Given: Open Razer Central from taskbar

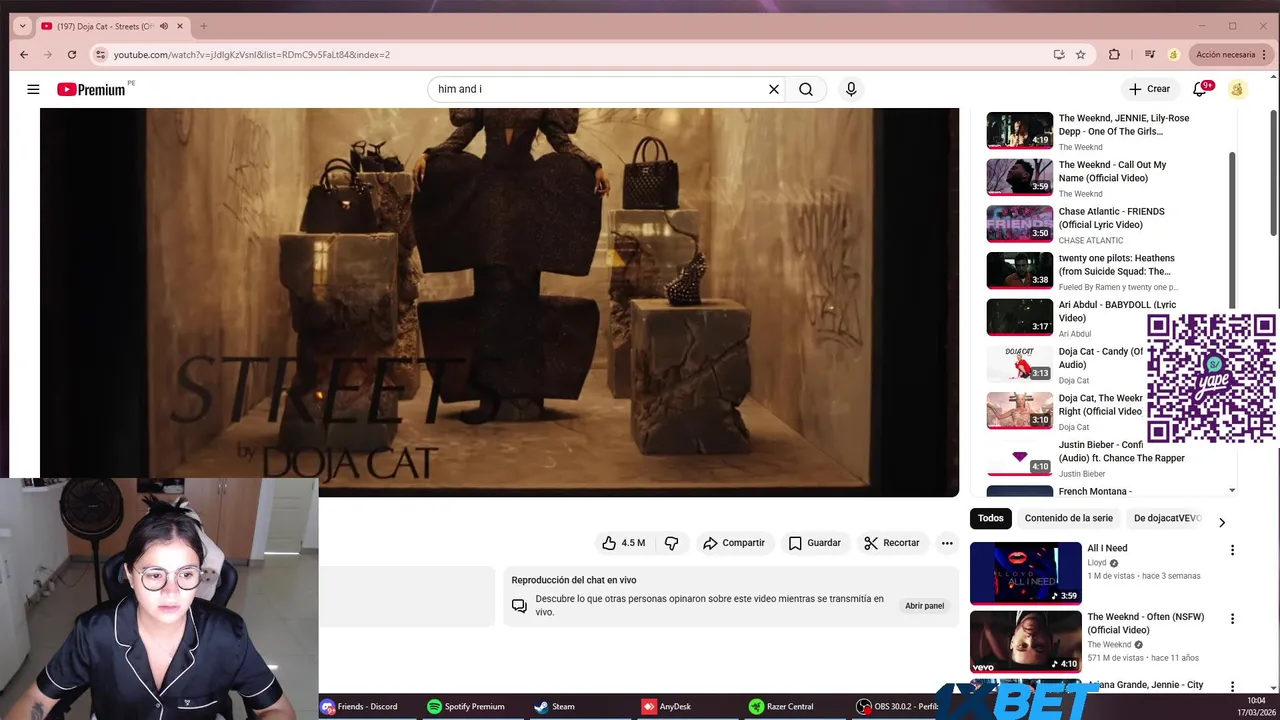Looking at the screenshot, I should 782,706.
